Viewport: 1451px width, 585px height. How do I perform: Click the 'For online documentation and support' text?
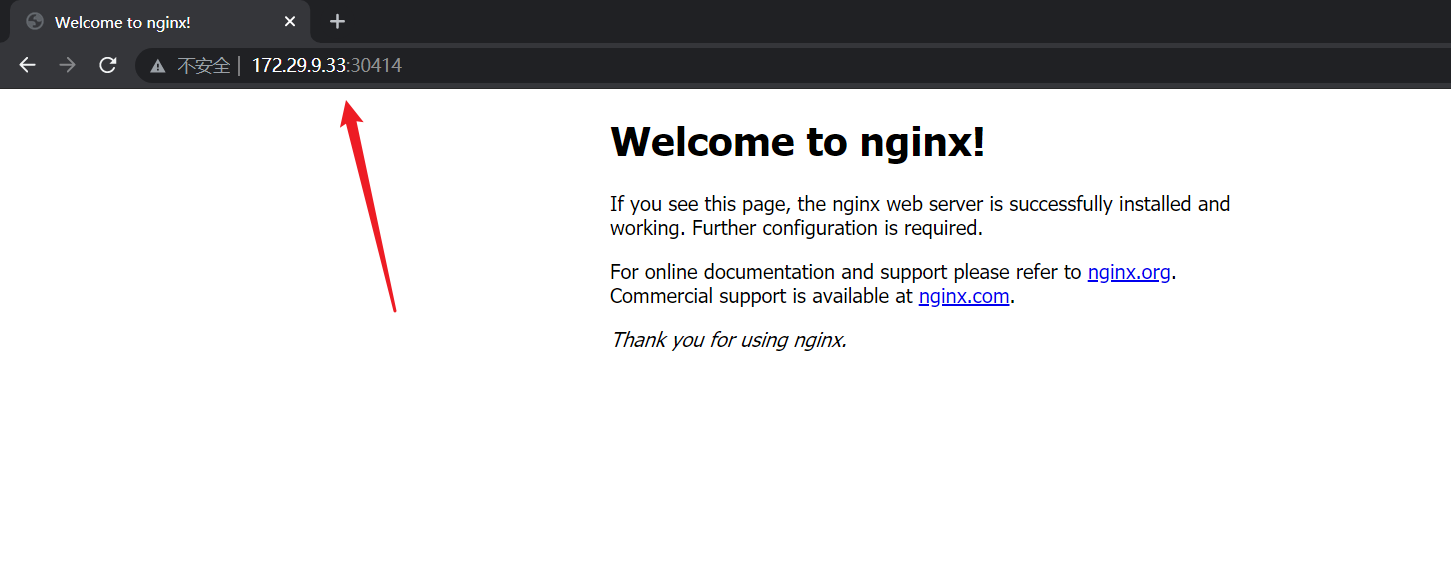click(846, 272)
